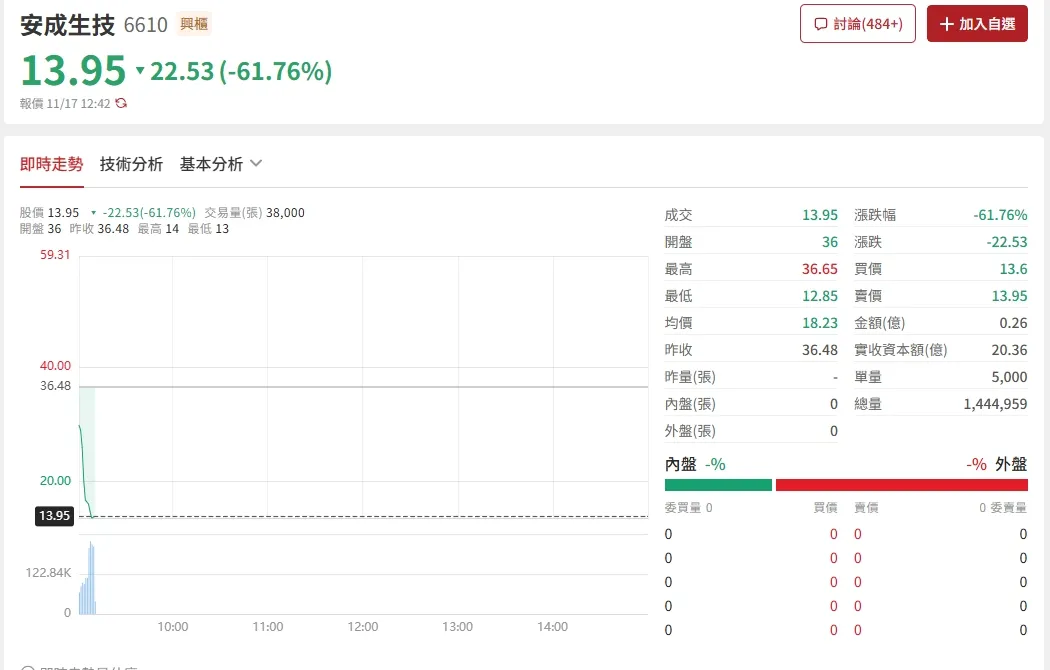
Task: Switch to the 即時走勢 tab
Action: (x=52, y=164)
